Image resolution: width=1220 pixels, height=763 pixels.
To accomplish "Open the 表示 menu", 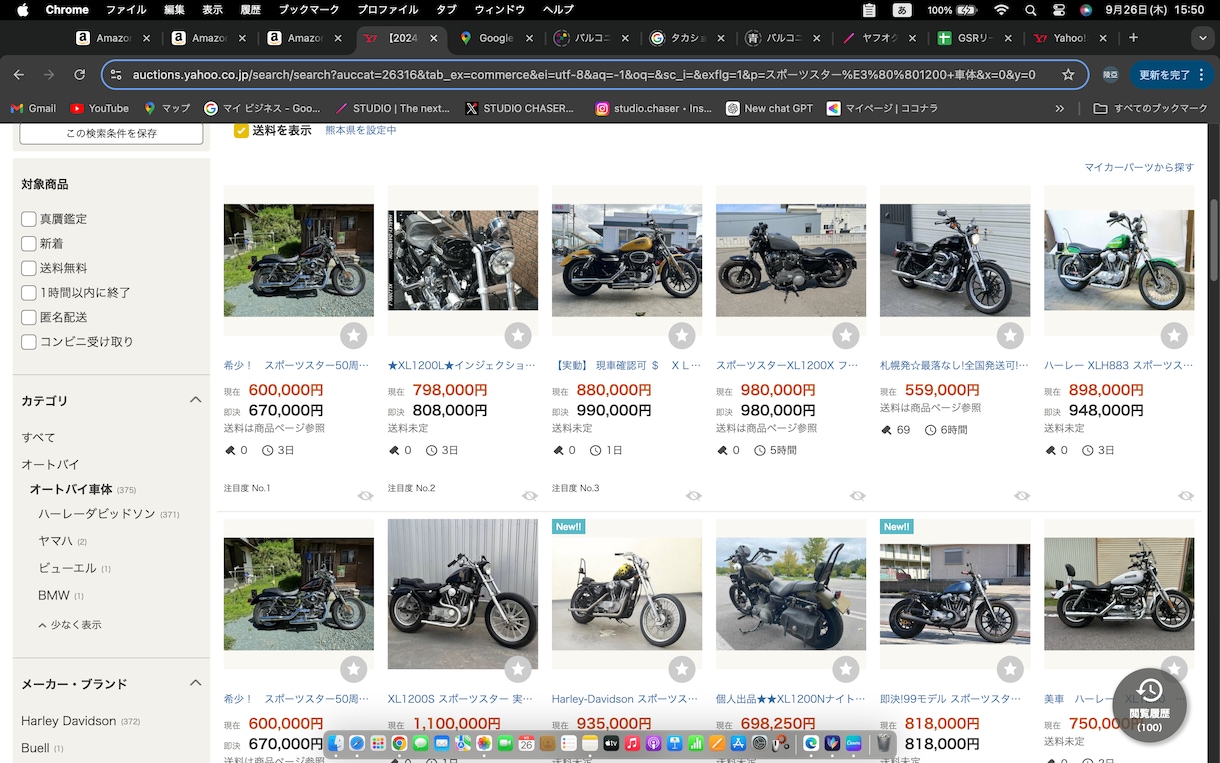I will click(212, 10).
